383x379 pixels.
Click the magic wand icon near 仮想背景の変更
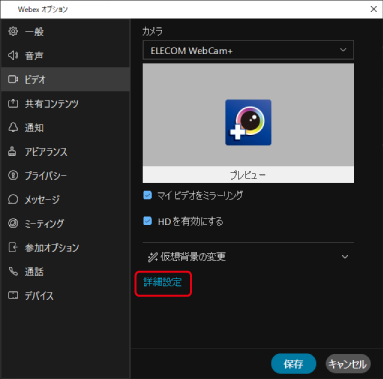[152, 257]
